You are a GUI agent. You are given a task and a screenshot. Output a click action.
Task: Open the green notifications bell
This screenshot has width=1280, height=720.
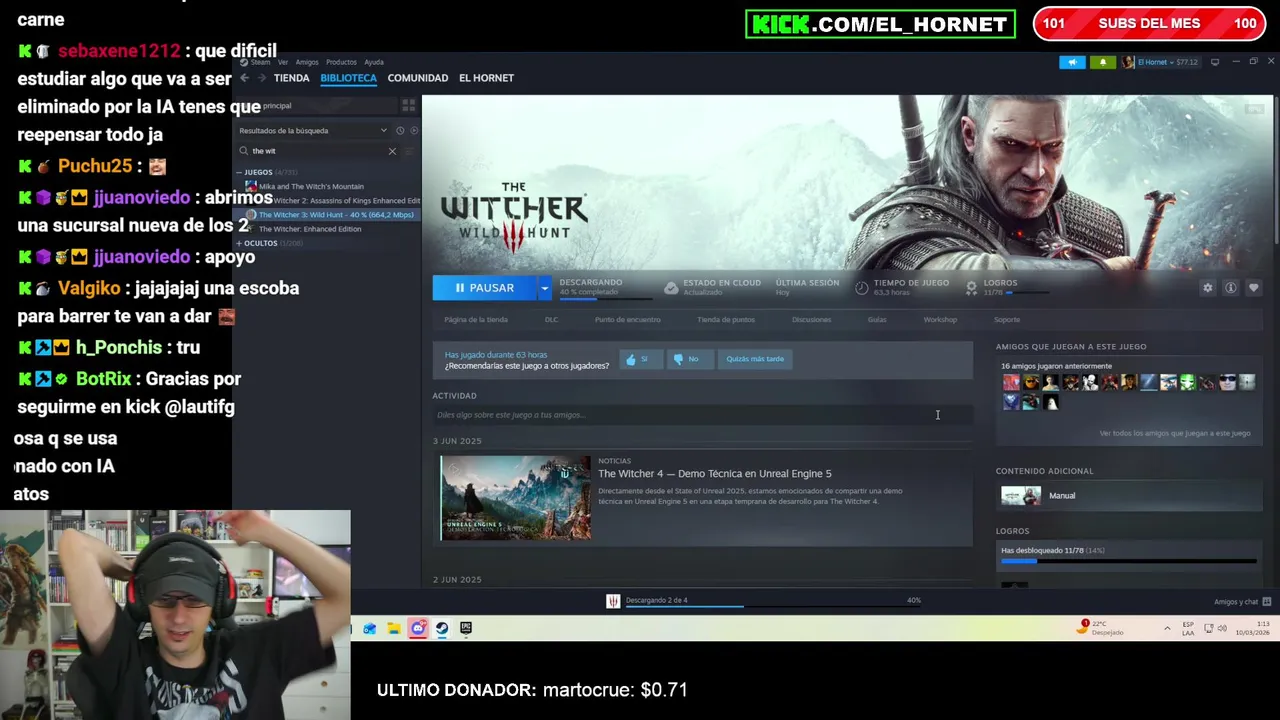1103,62
